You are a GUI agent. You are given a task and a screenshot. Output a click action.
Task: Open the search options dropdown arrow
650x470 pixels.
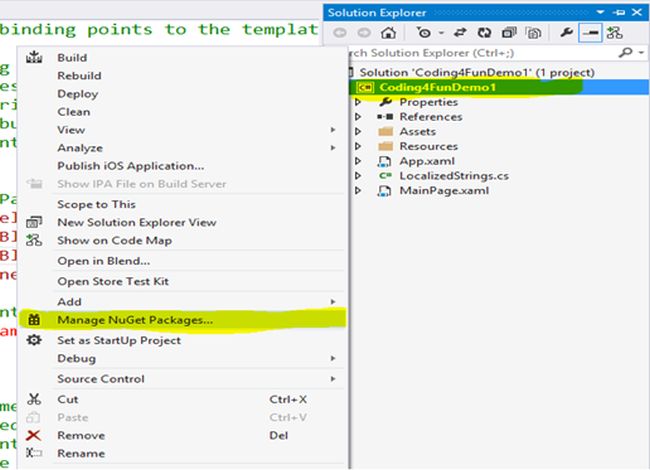point(641,53)
